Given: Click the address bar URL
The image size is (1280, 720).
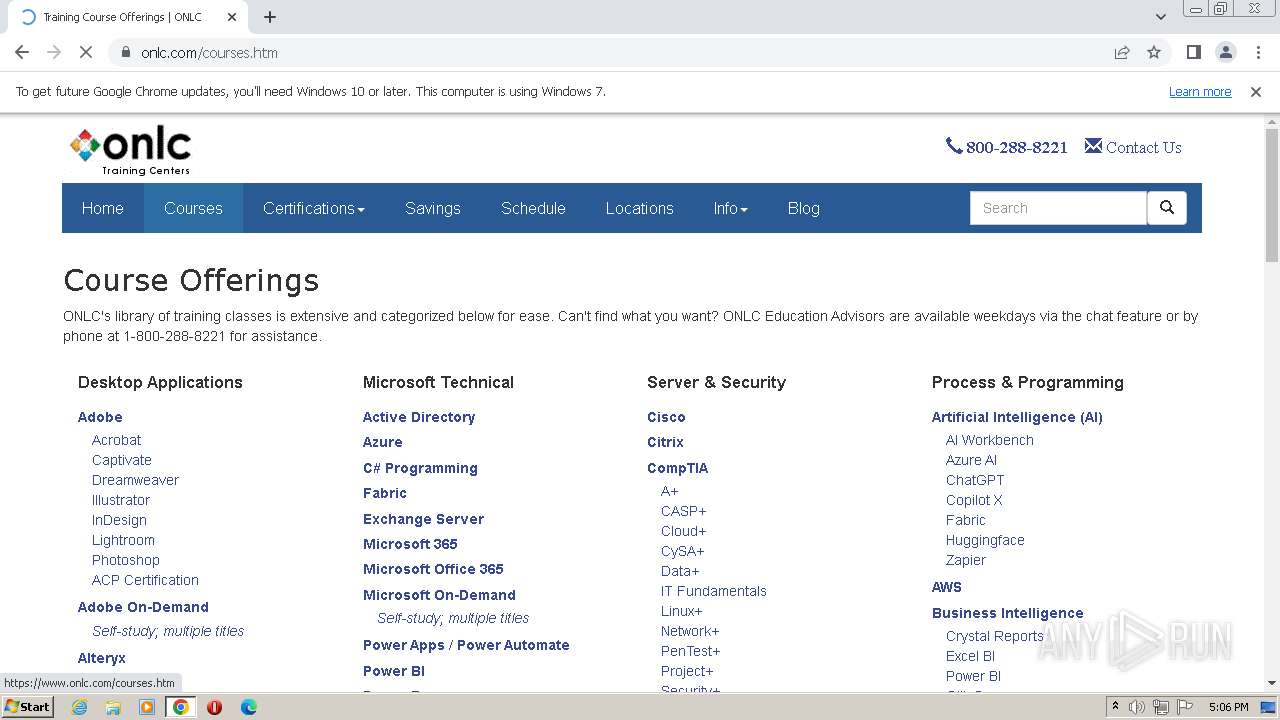Looking at the screenshot, I should [x=209, y=52].
